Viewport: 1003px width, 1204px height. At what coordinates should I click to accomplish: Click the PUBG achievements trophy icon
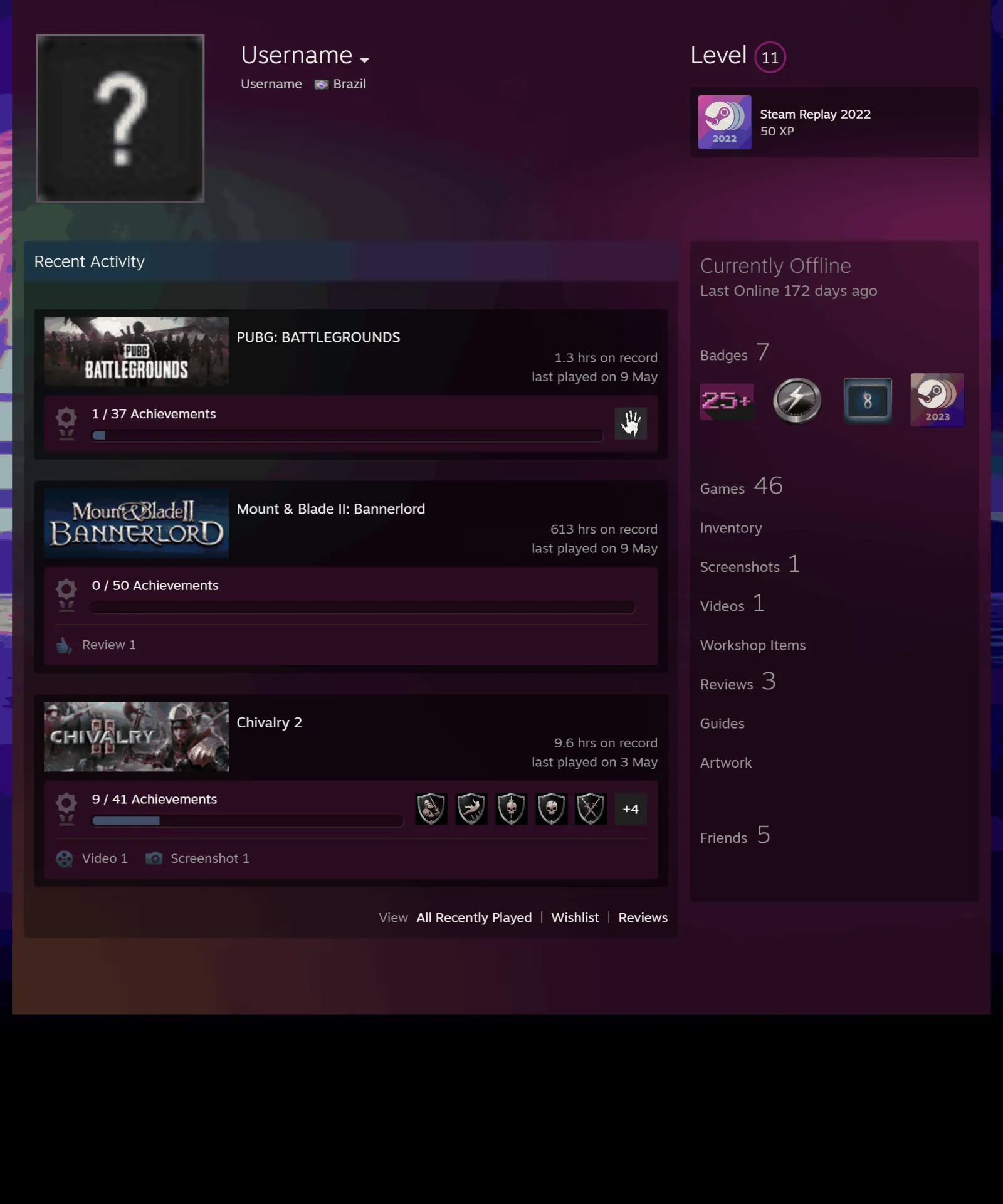coord(66,423)
